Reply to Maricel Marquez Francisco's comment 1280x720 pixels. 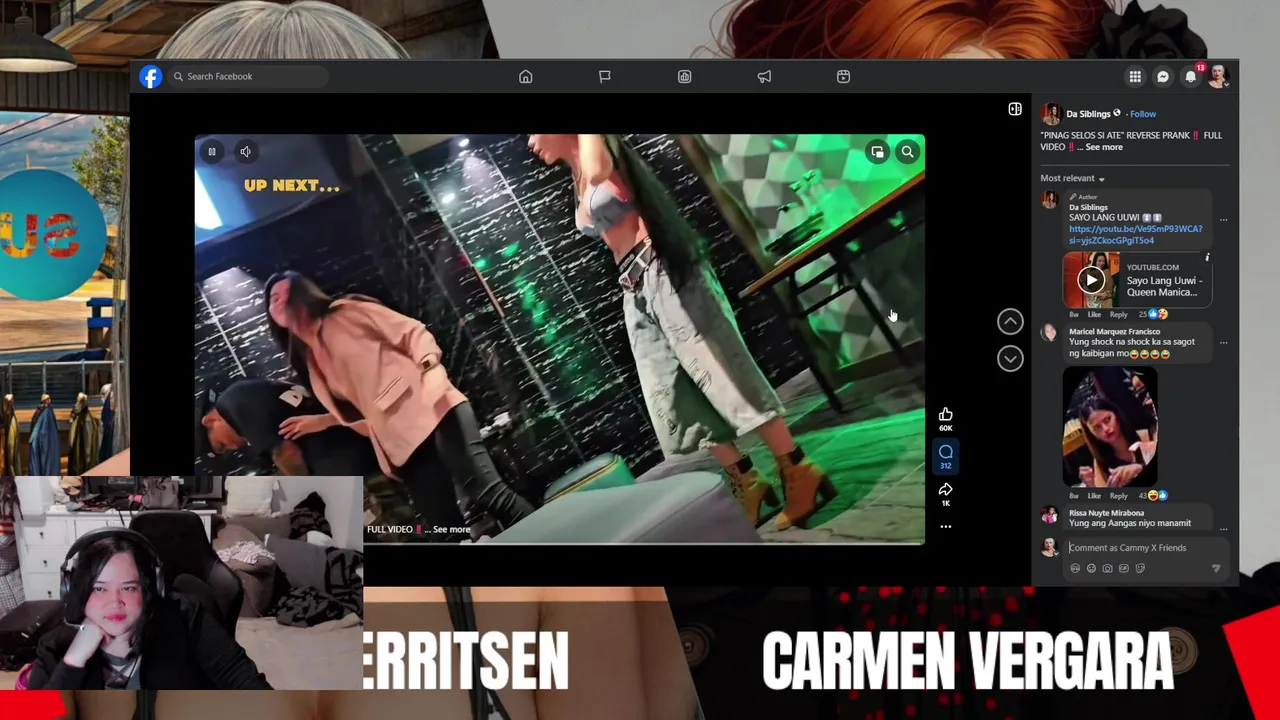1118,496
